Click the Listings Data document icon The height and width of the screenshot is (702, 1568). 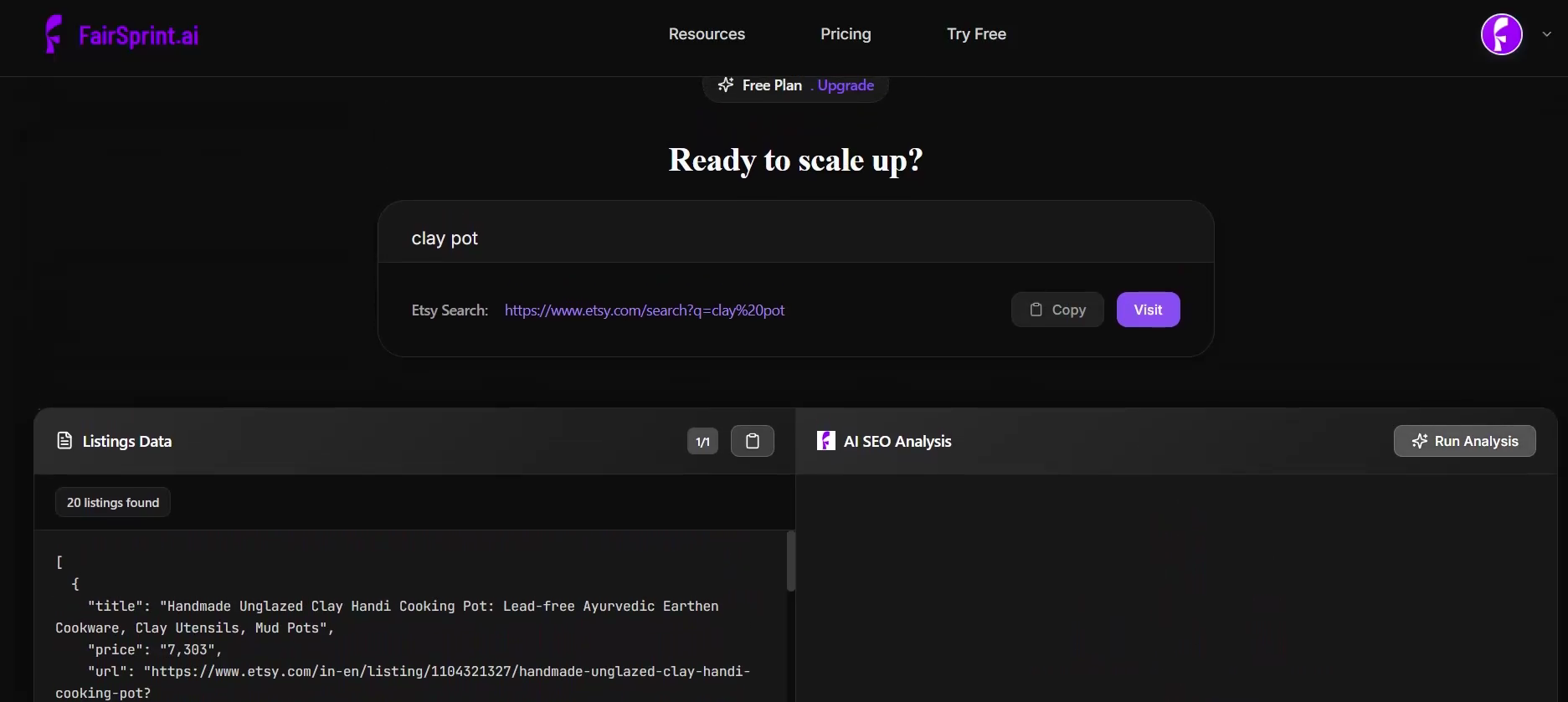(x=64, y=441)
